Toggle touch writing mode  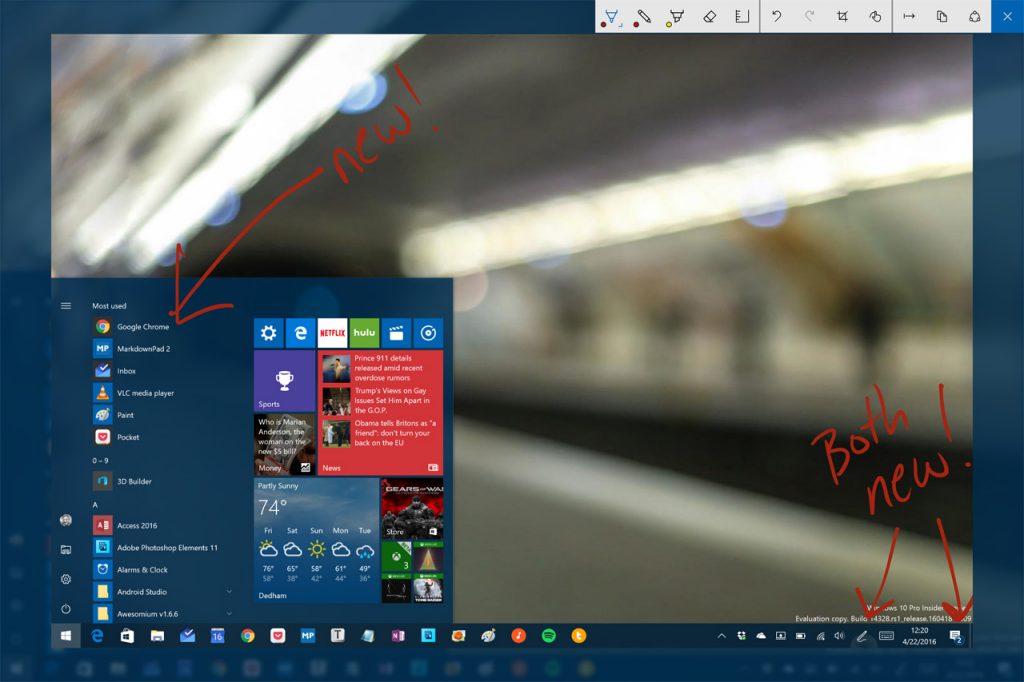pos(875,16)
